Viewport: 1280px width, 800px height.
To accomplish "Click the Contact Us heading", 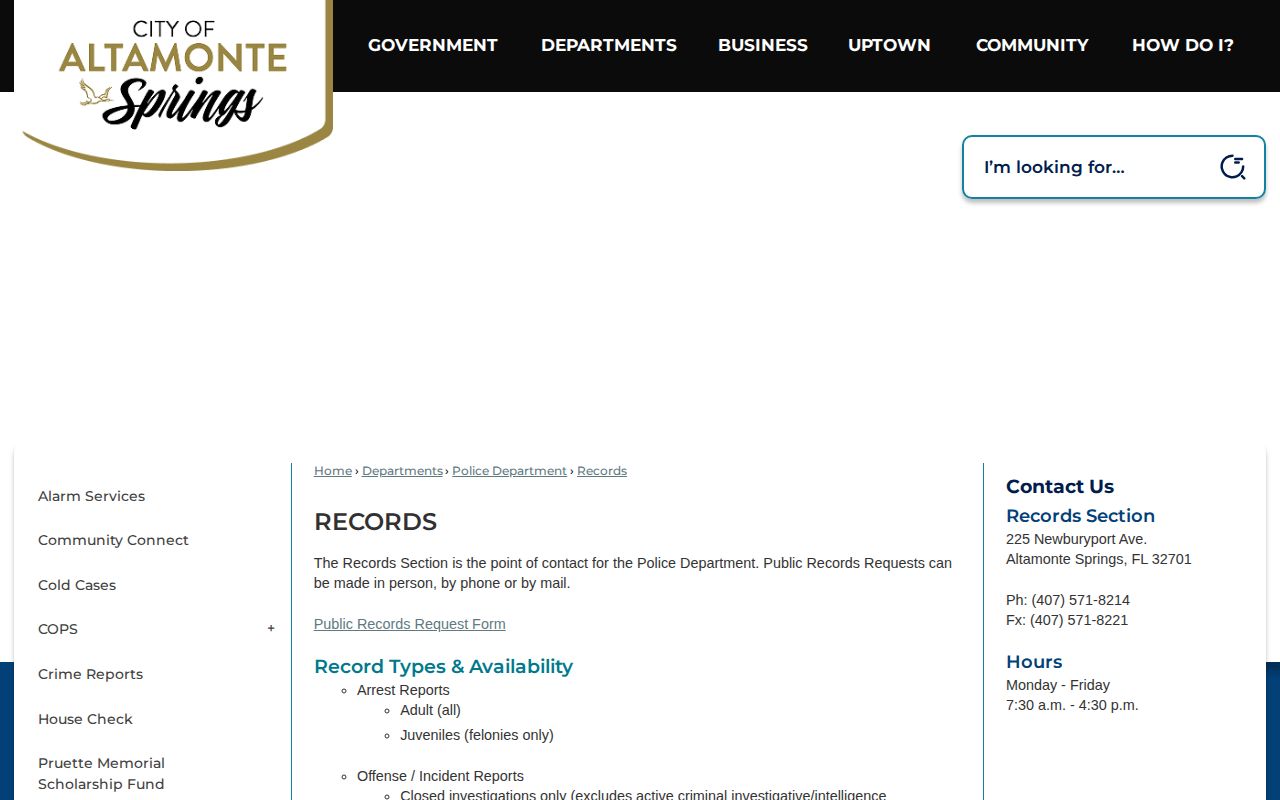I will [1060, 487].
